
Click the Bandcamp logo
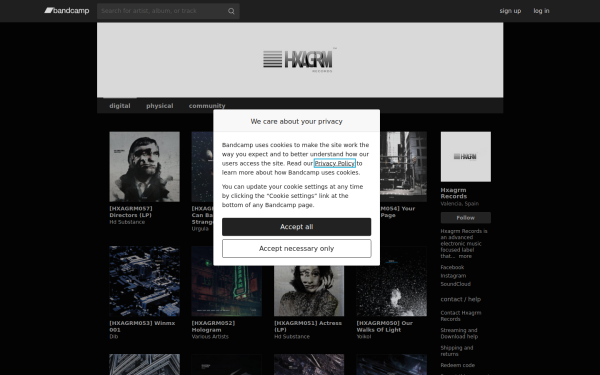tap(67, 11)
